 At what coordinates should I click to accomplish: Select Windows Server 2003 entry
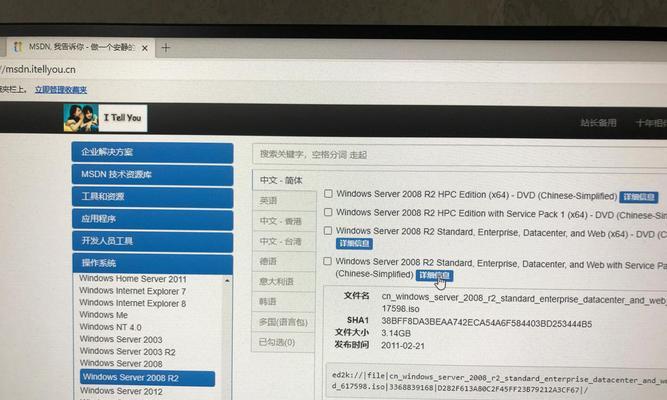tap(121, 339)
